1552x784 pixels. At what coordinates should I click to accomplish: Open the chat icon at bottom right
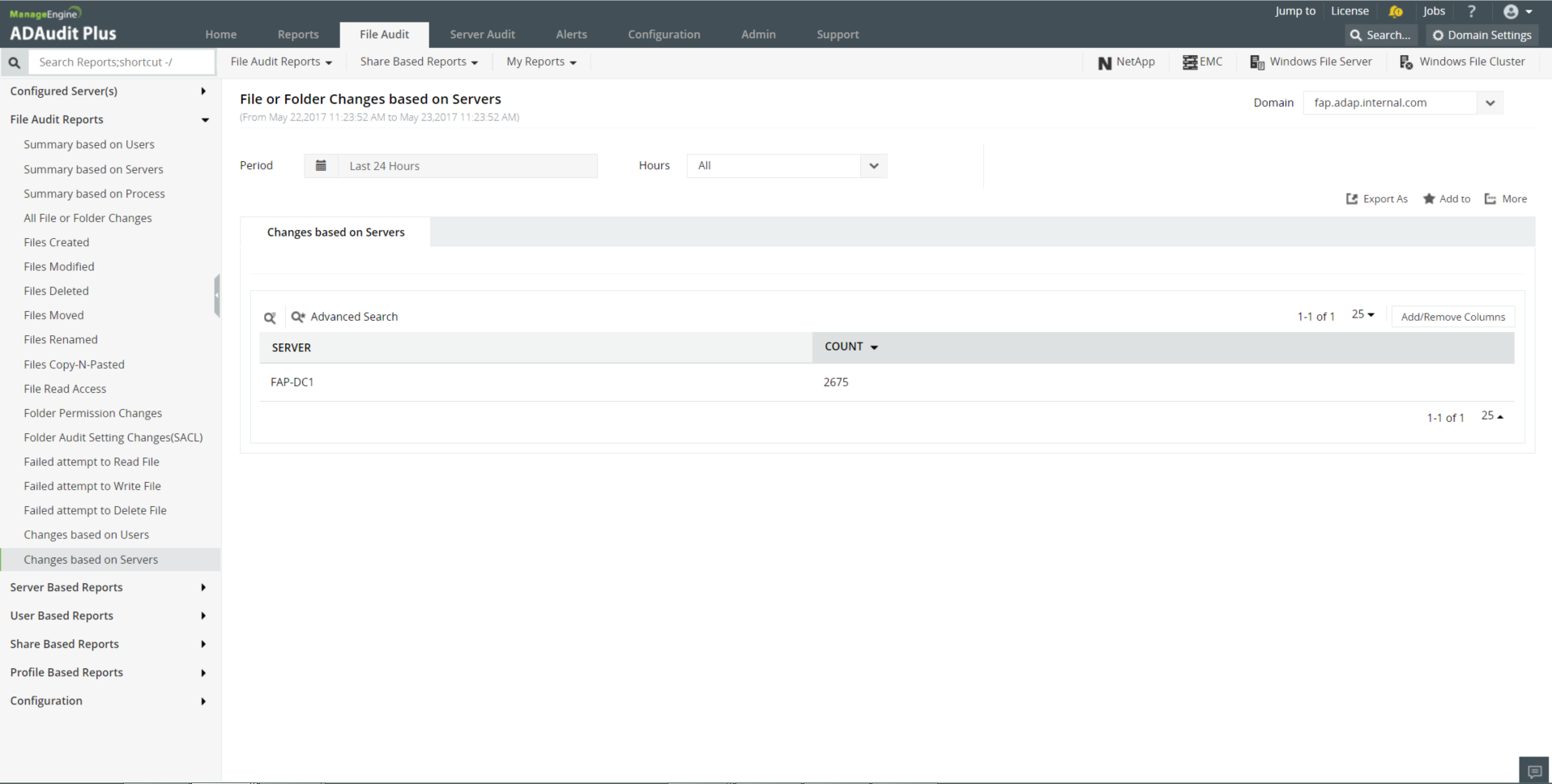coord(1533,770)
